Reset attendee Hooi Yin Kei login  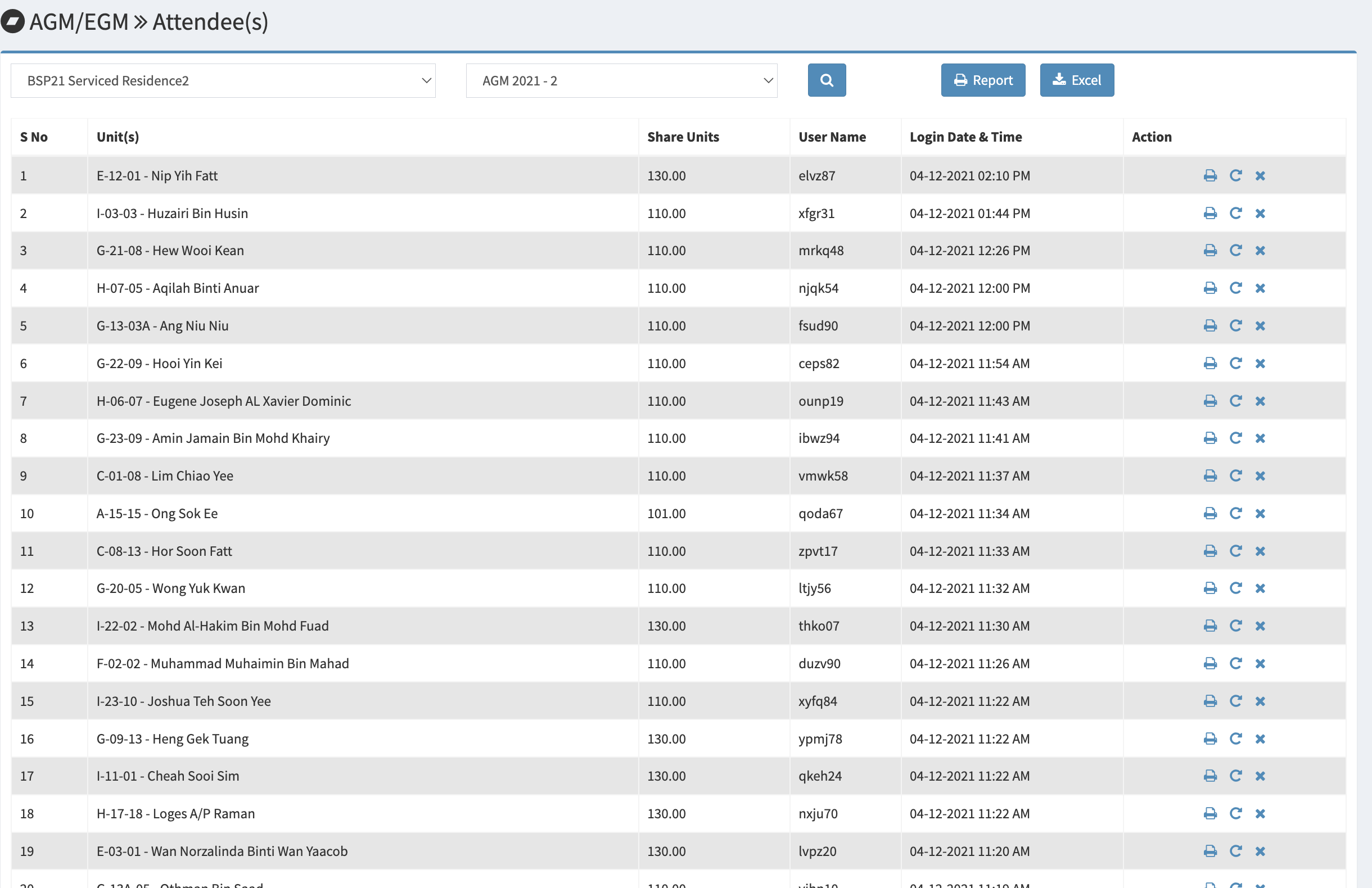[x=1235, y=363]
